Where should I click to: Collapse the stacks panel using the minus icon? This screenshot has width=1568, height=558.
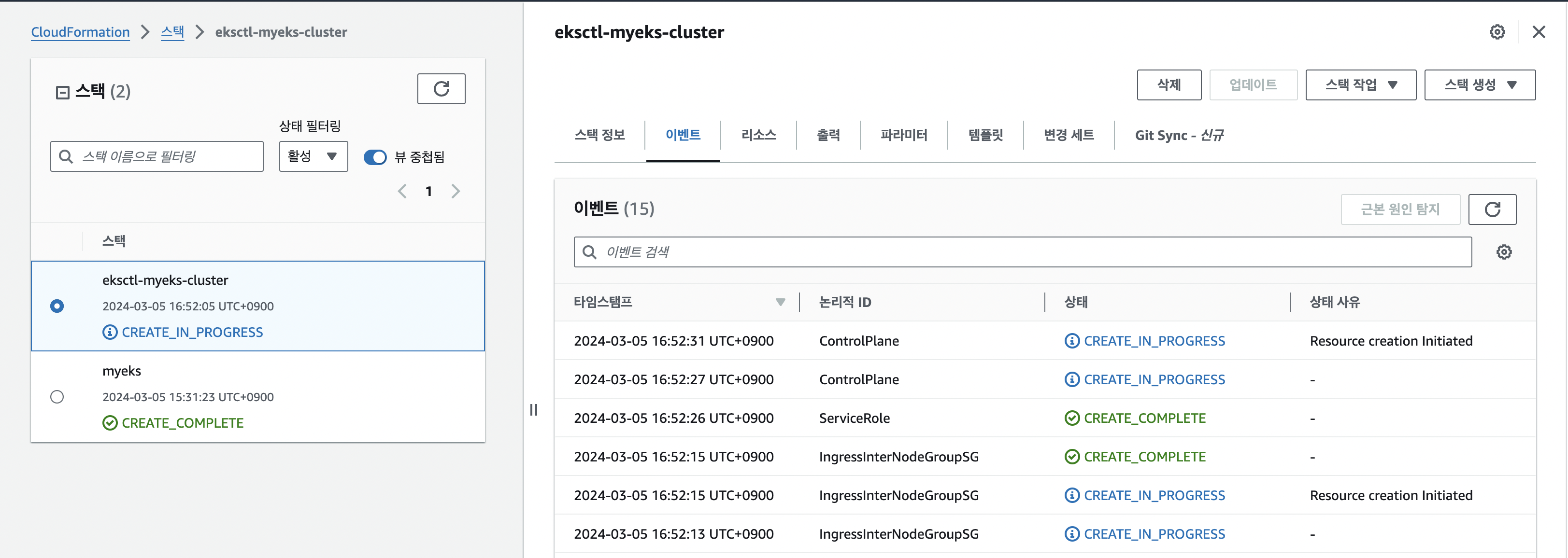[62, 93]
